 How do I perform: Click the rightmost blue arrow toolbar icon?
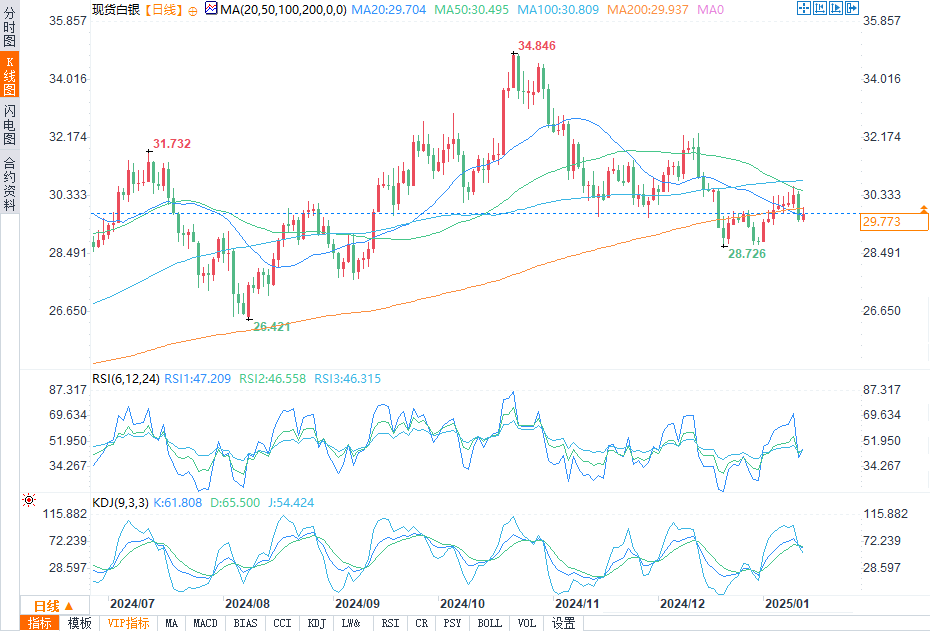coord(853,9)
